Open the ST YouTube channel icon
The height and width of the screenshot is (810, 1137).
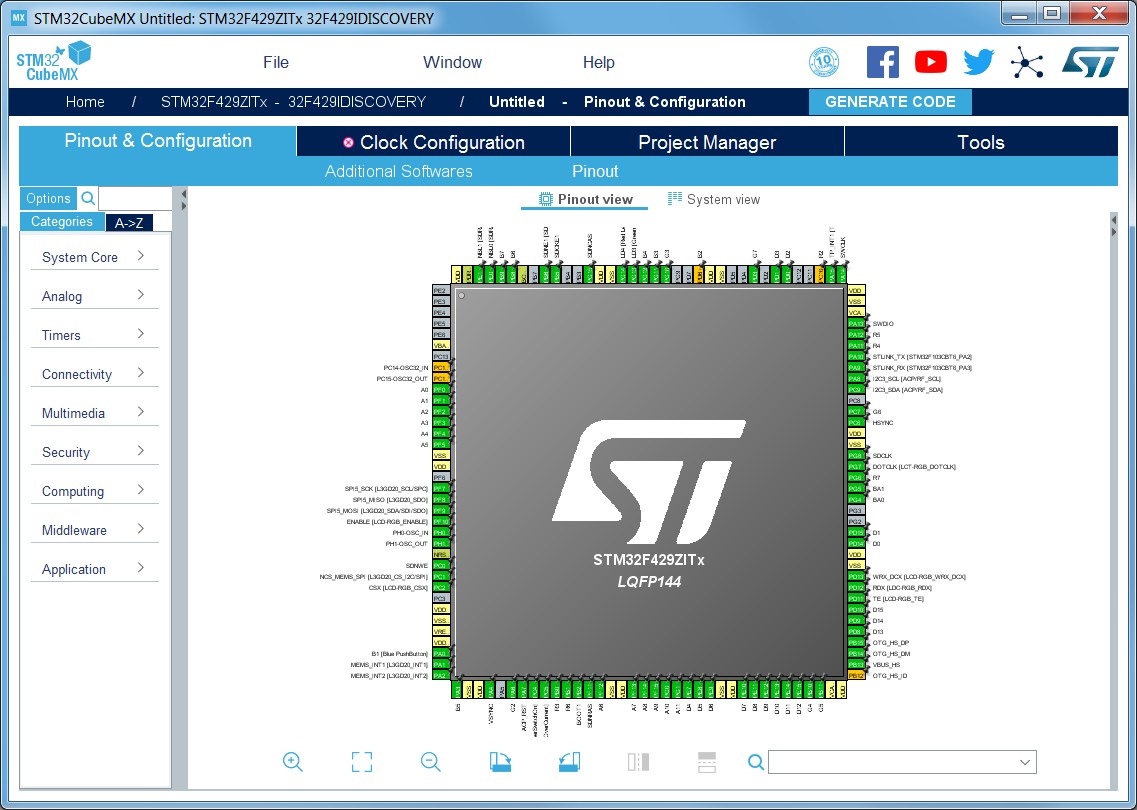point(930,62)
